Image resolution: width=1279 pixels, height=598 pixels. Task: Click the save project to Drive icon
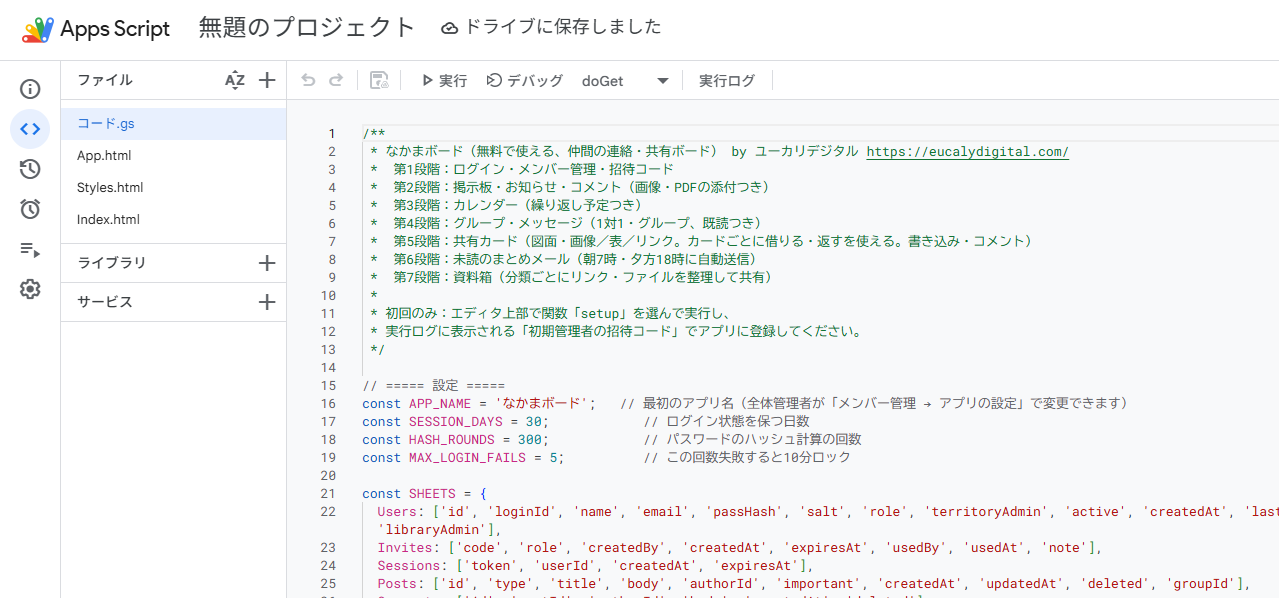(x=379, y=81)
